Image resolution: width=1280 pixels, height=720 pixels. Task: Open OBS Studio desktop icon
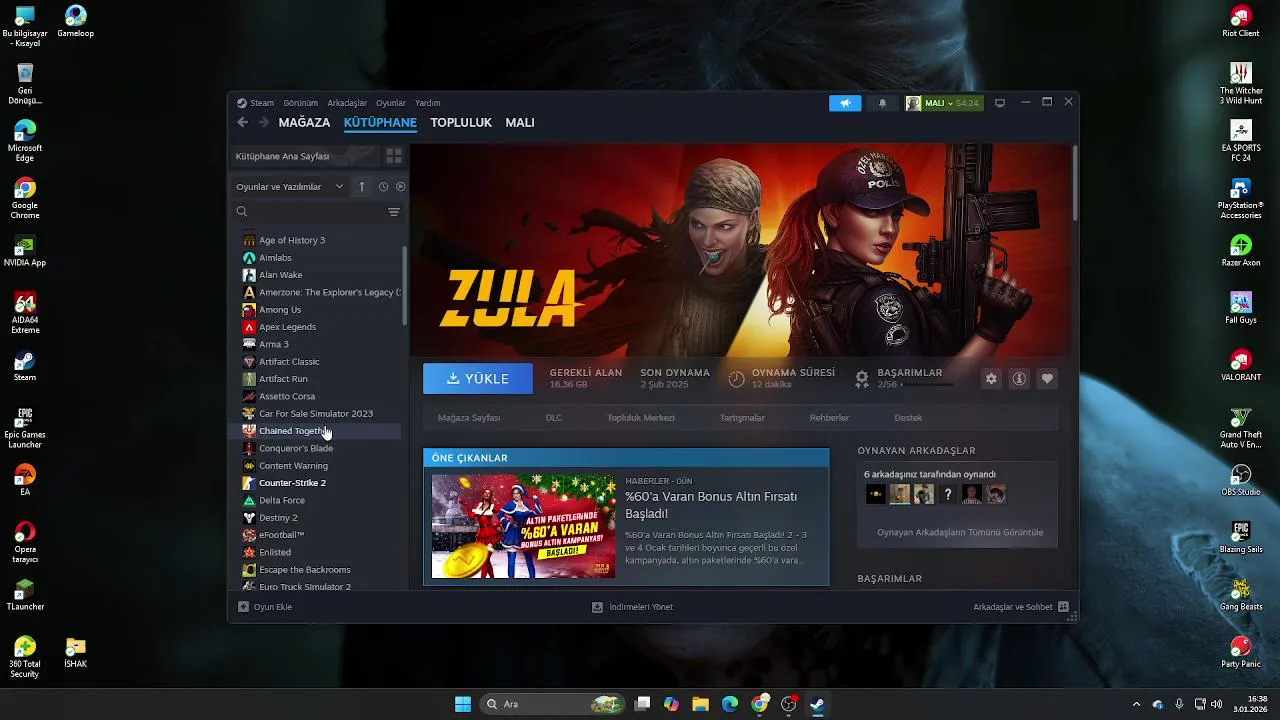1241,478
